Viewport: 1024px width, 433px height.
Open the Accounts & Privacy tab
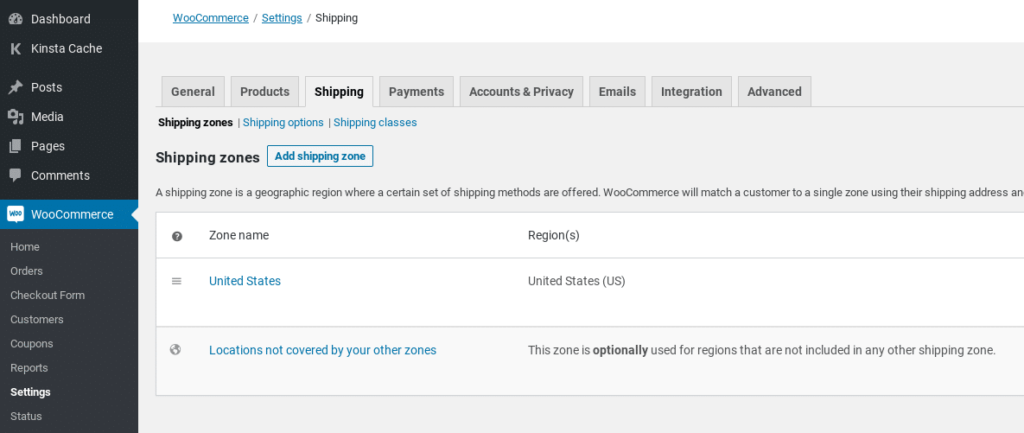click(521, 92)
